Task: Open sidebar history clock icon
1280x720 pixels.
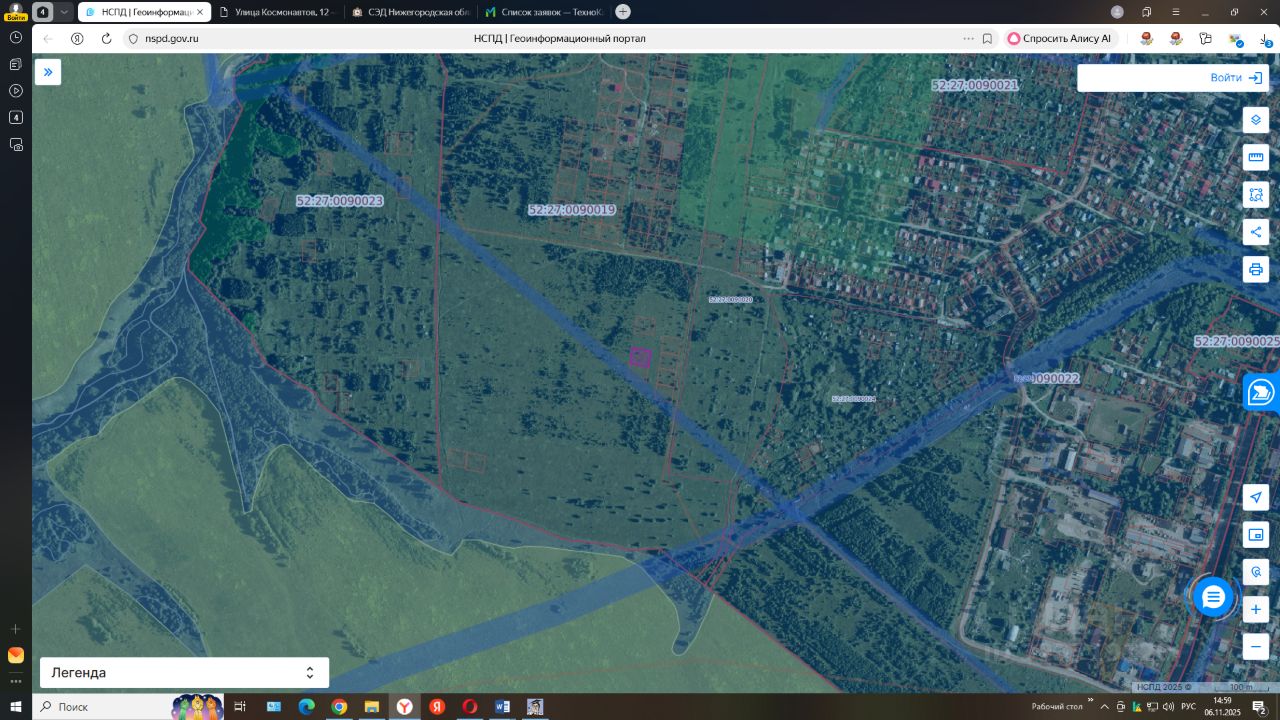Action: (x=16, y=37)
